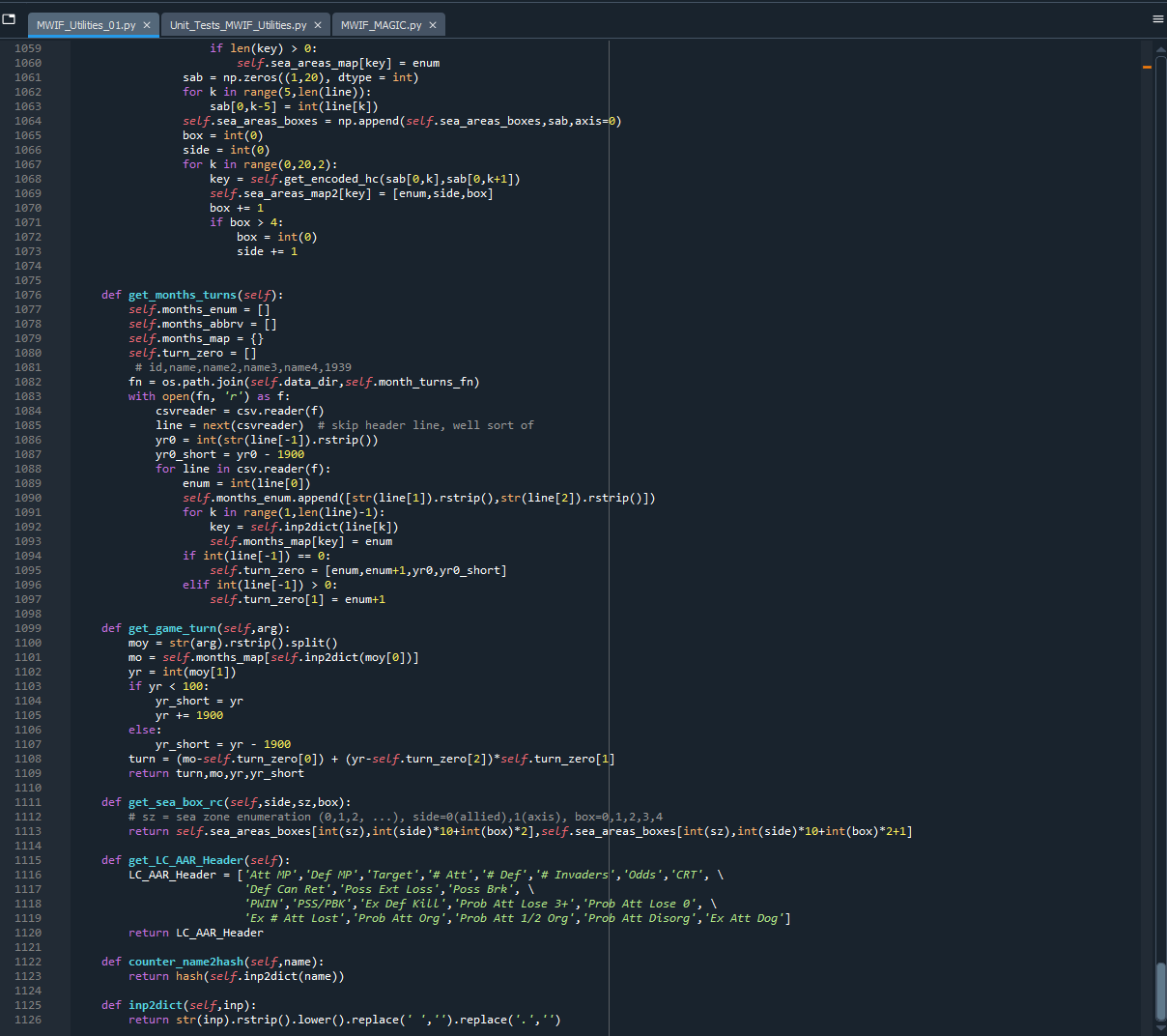This screenshot has width=1167, height=1036.
Task: Click the 'def inp2dict(self,inp):' line
Action: pos(179,1005)
